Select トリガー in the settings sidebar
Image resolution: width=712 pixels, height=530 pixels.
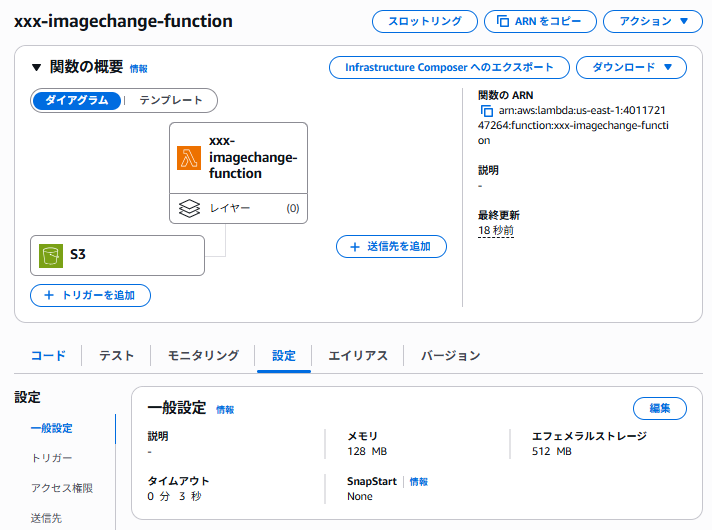51,458
